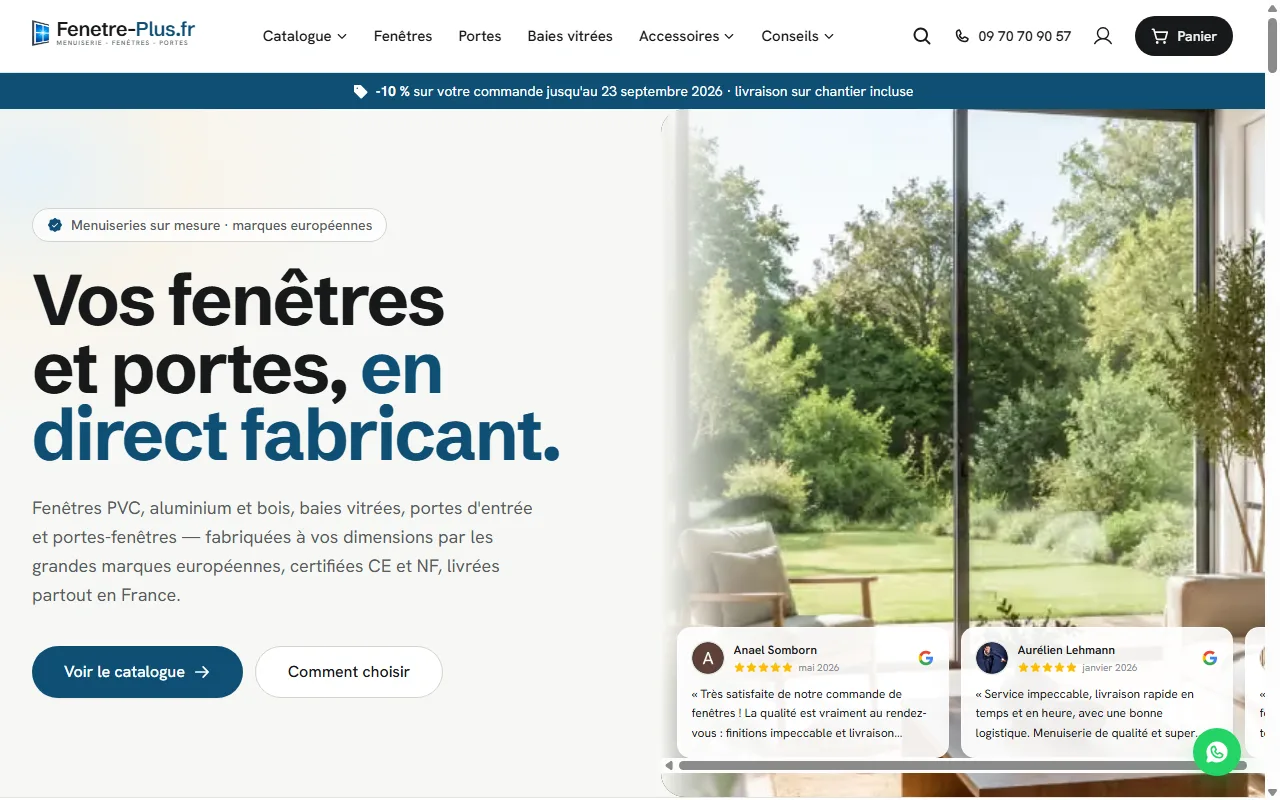The width and height of the screenshot is (1280, 800).
Task: Click the reviewer name "Aurélien Lehmann"
Action: (x=1066, y=650)
